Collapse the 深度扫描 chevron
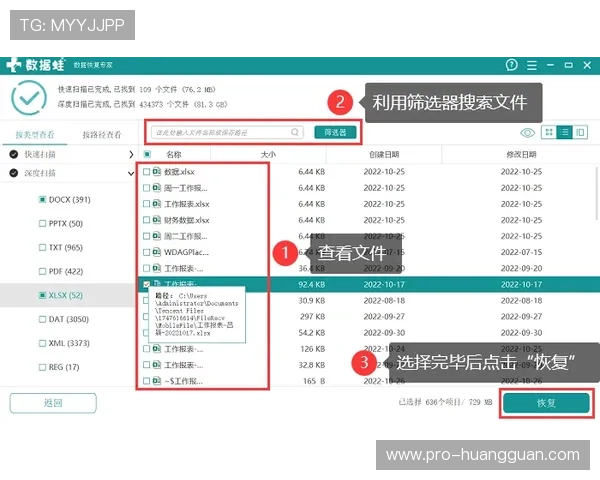Screen dimensions: 600x480 click(x=131, y=173)
